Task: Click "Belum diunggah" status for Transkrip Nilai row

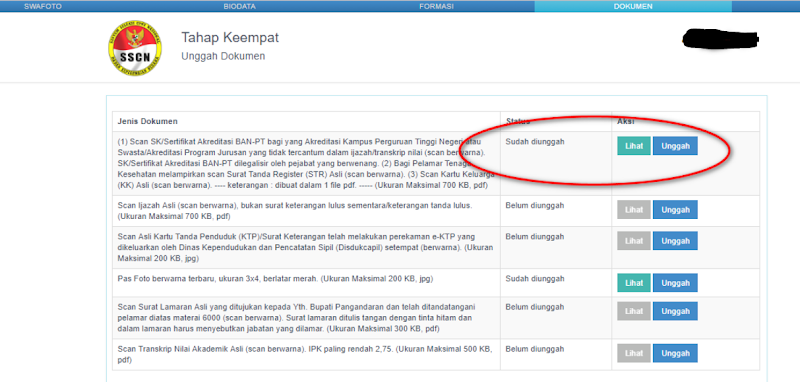Action: click(535, 349)
